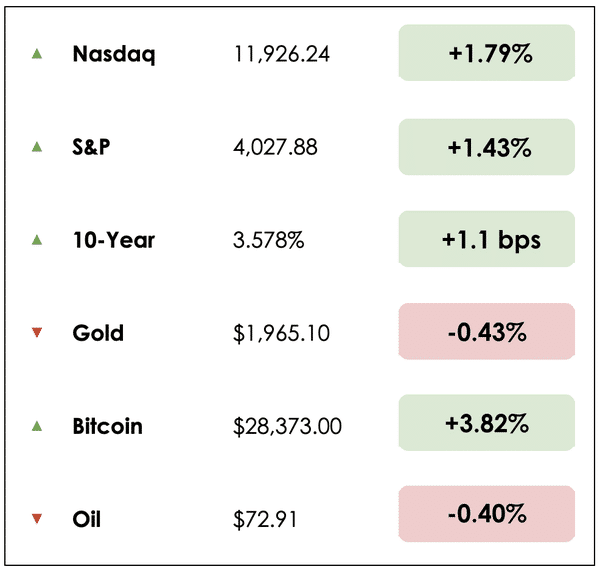Click the red down arrow beside Oil
The height and width of the screenshot is (572, 600).
(x=37, y=519)
